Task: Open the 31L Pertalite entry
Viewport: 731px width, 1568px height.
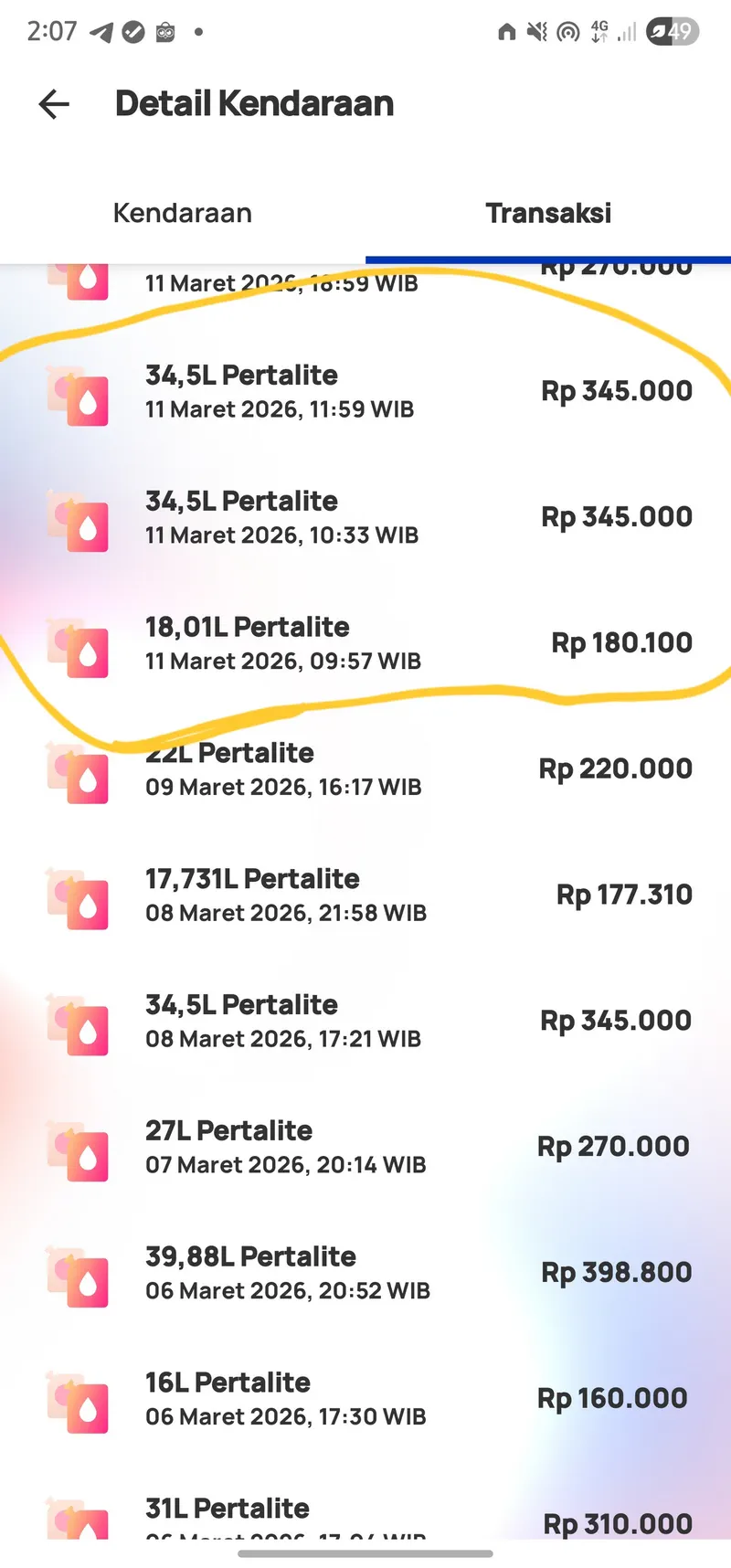Action: tap(228, 1509)
